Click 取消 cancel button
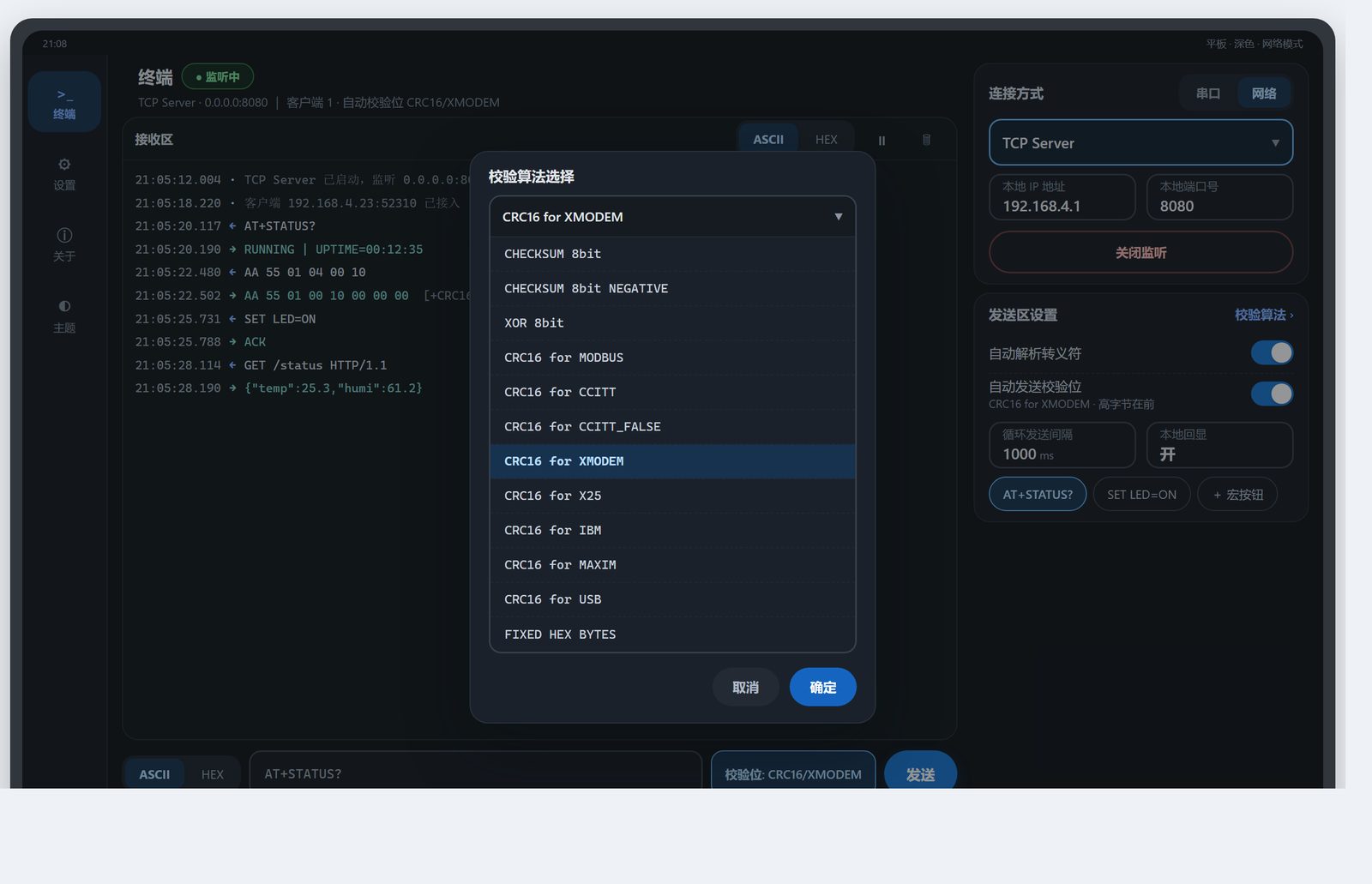1372x884 pixels. [745, 687]
